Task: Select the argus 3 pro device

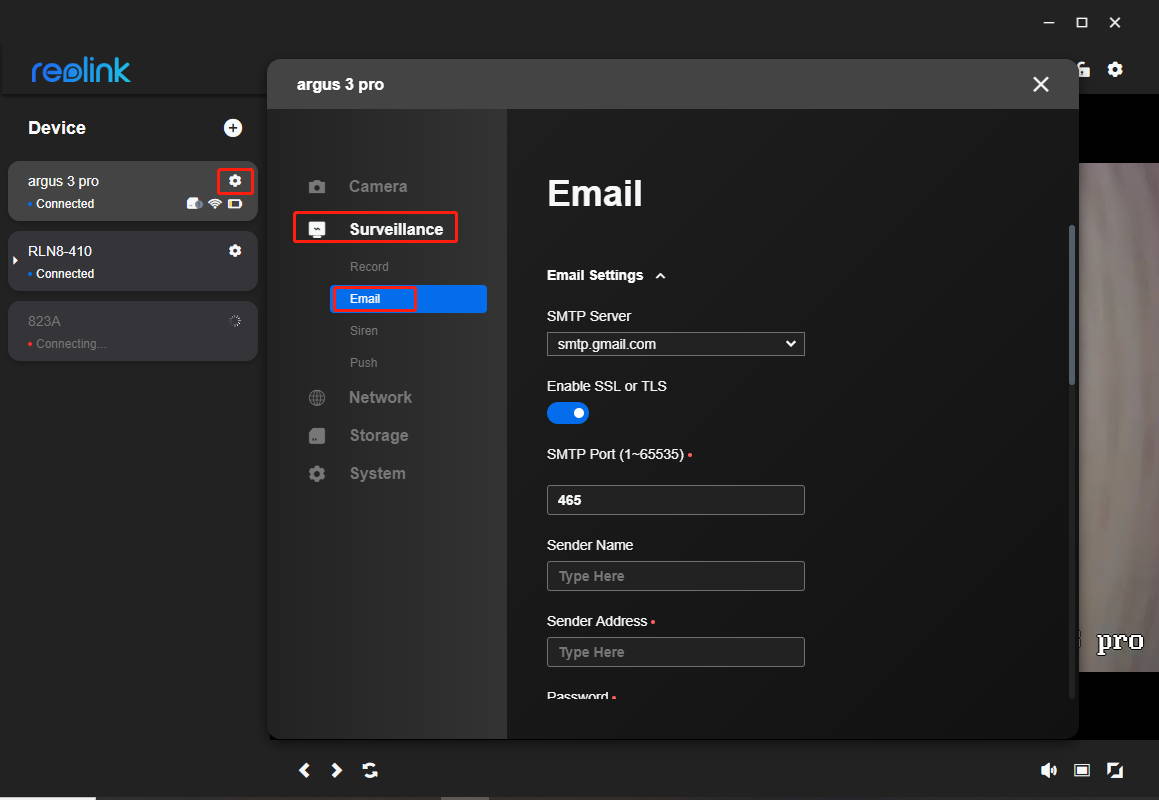Action: [x=133, y=191]
